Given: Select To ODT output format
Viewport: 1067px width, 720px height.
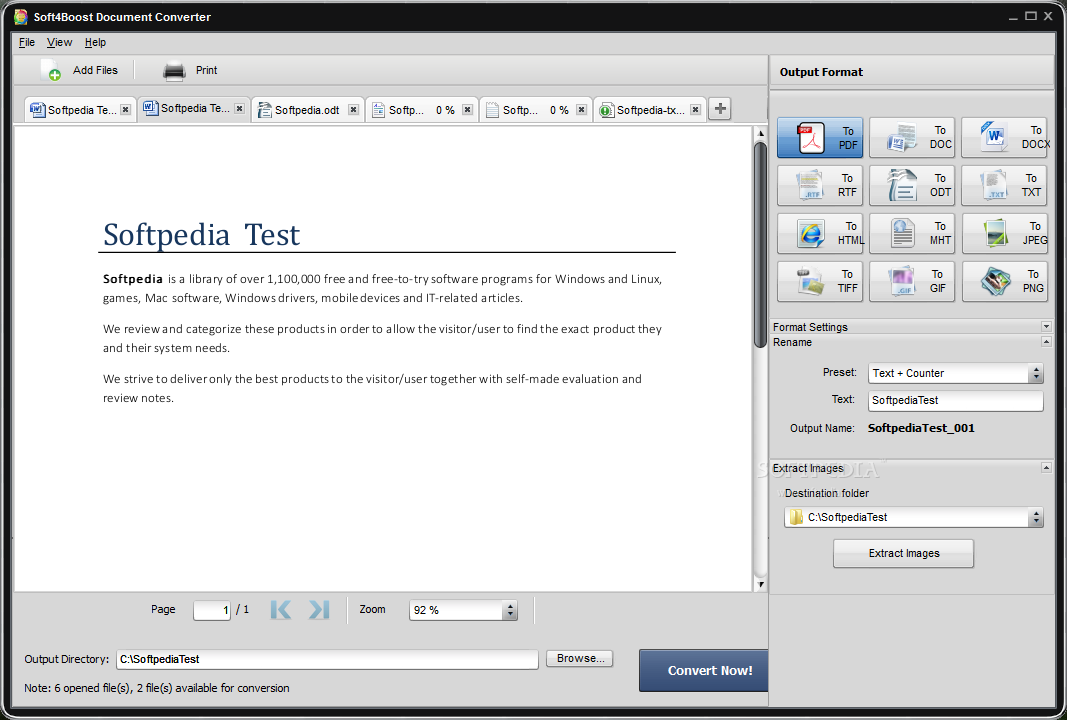Looking at the screenshot, I should 913,185.
